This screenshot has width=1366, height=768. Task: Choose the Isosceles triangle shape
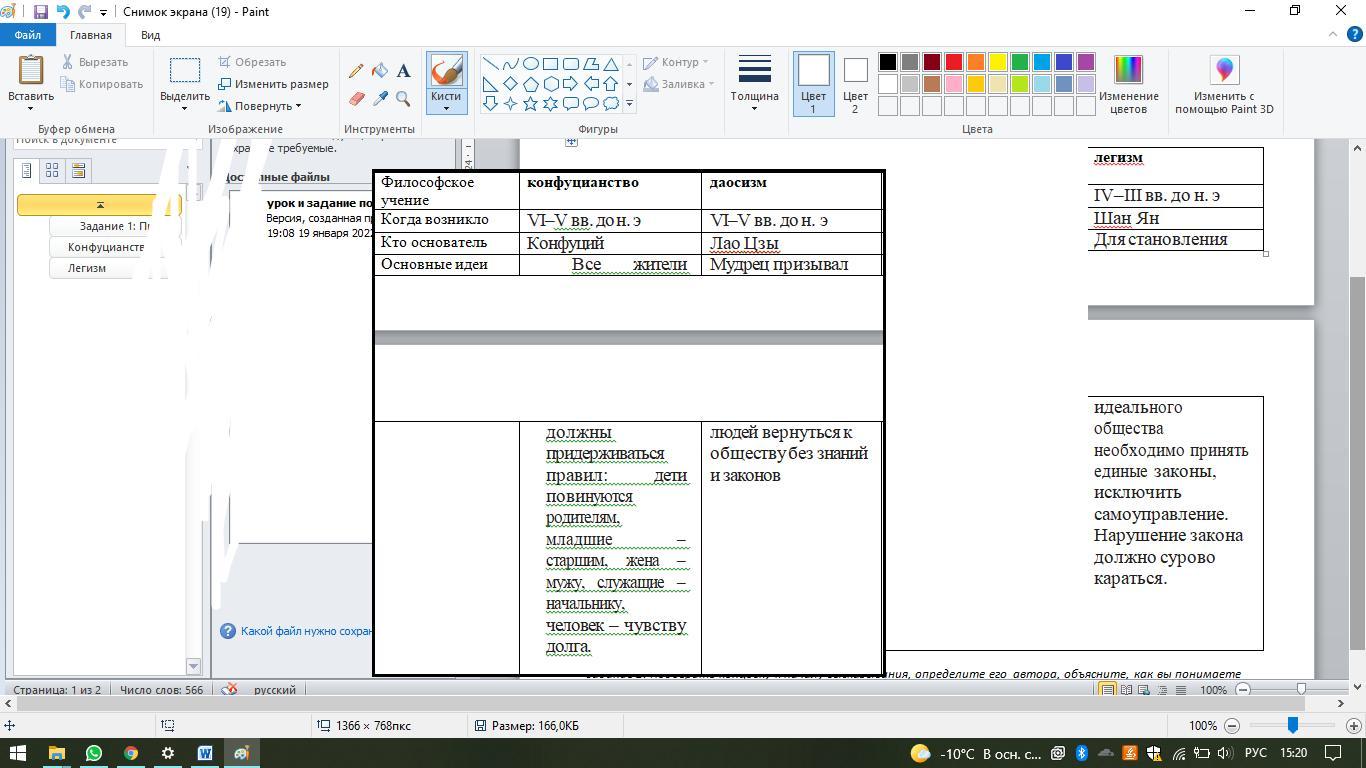pos(611,64)
